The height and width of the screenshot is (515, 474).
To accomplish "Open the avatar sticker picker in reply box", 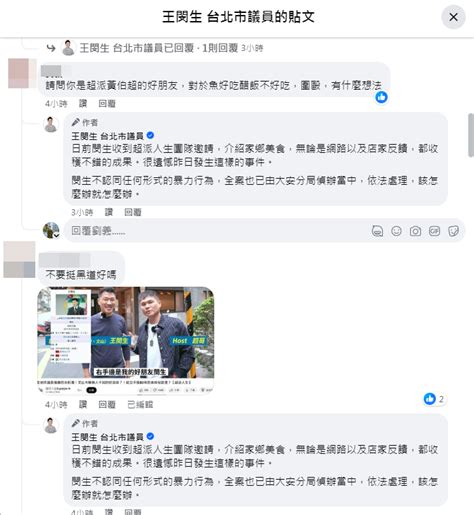I will [x=377, y=231].
